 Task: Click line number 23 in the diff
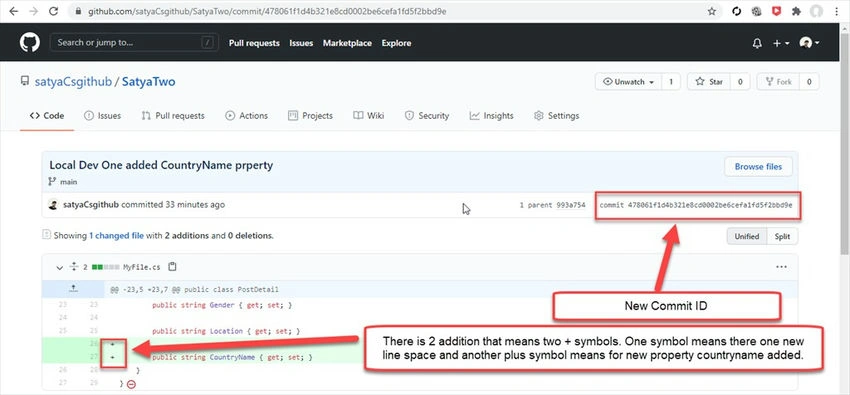pos(63,305)
